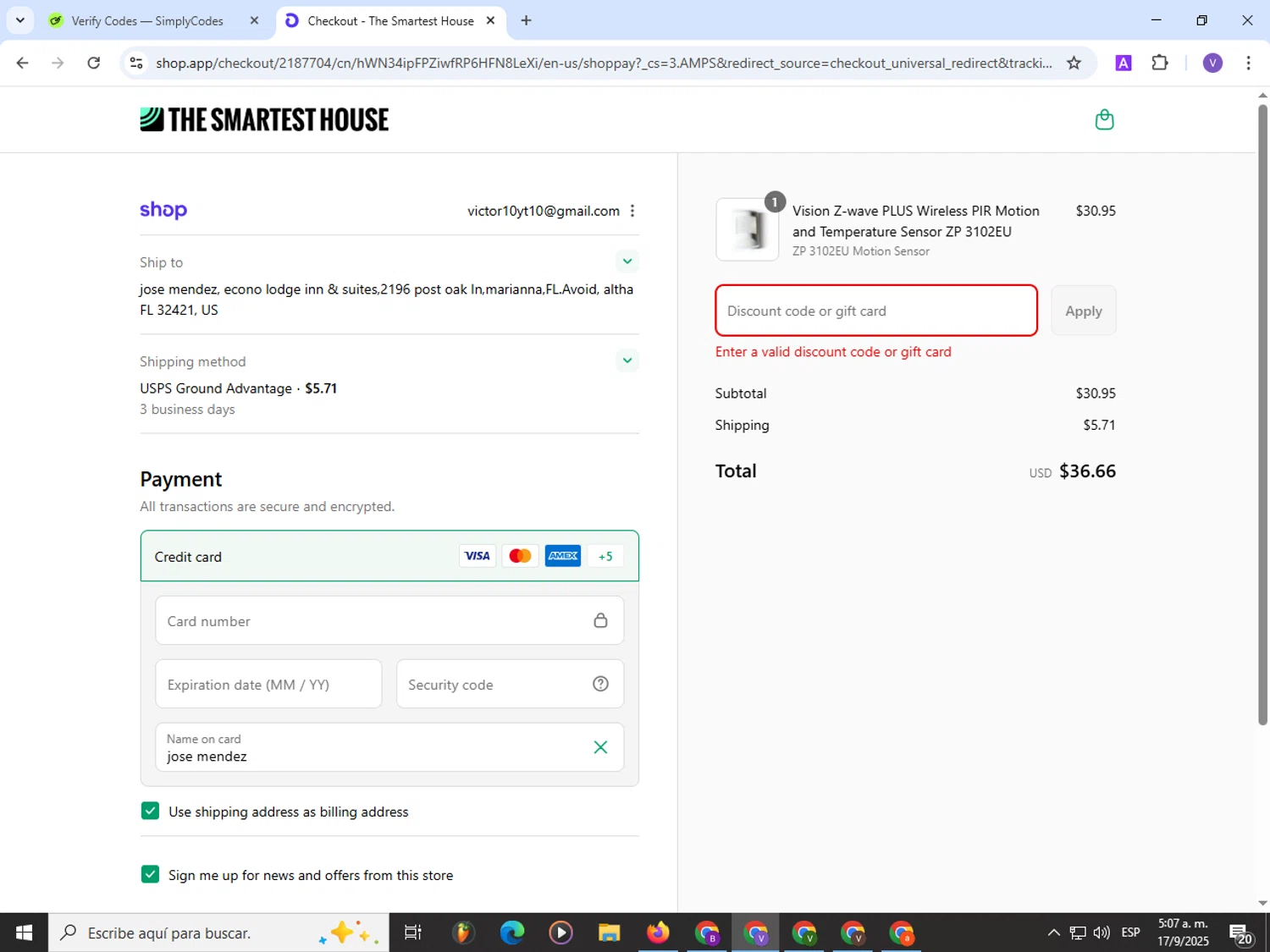Expand the Ship to address section
The height and width of the screenshot is (952, 1270).
(x=627, y=261)
